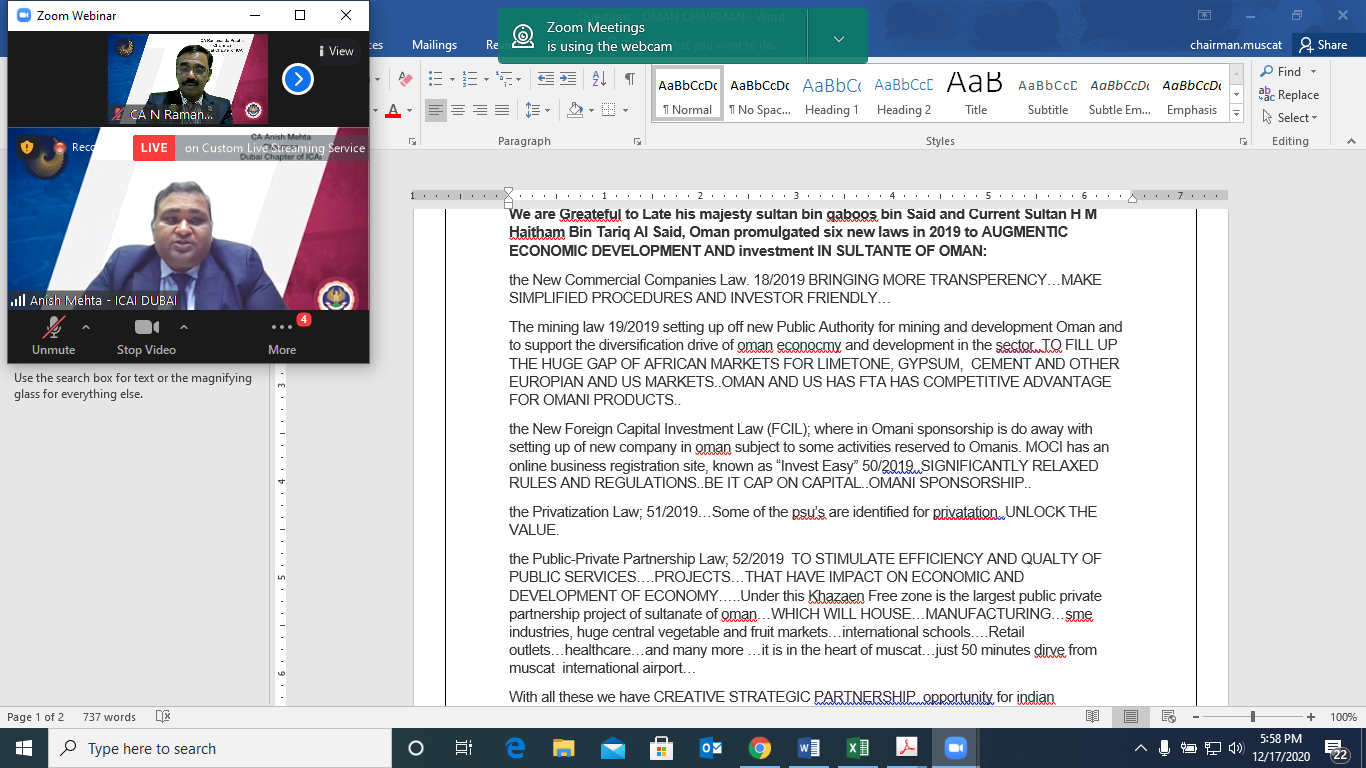1366x768 pixels.
Task: Click the Show/Hide paragraph marks icon
Action: 629,79
